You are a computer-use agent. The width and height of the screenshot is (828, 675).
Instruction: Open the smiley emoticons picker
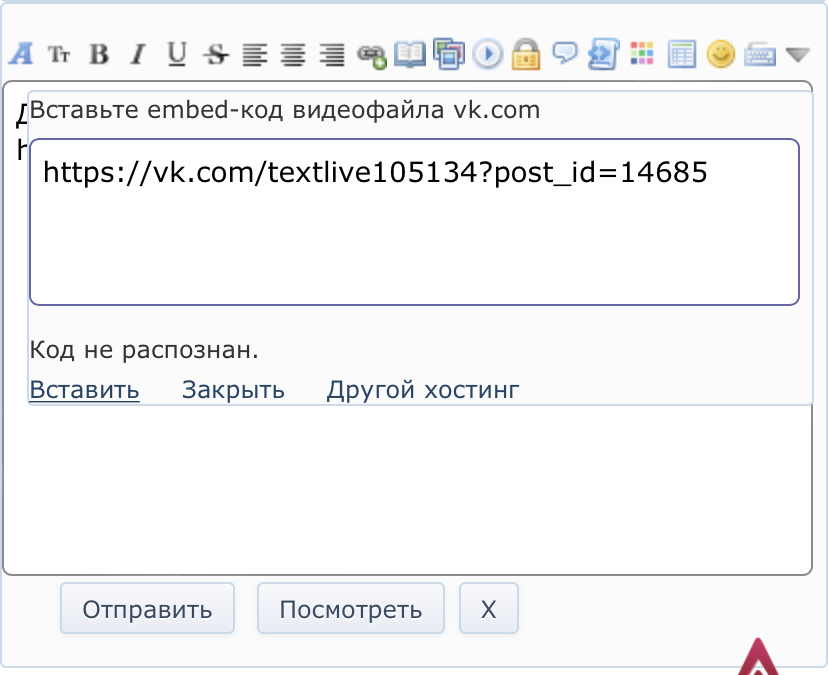(721, 54)
